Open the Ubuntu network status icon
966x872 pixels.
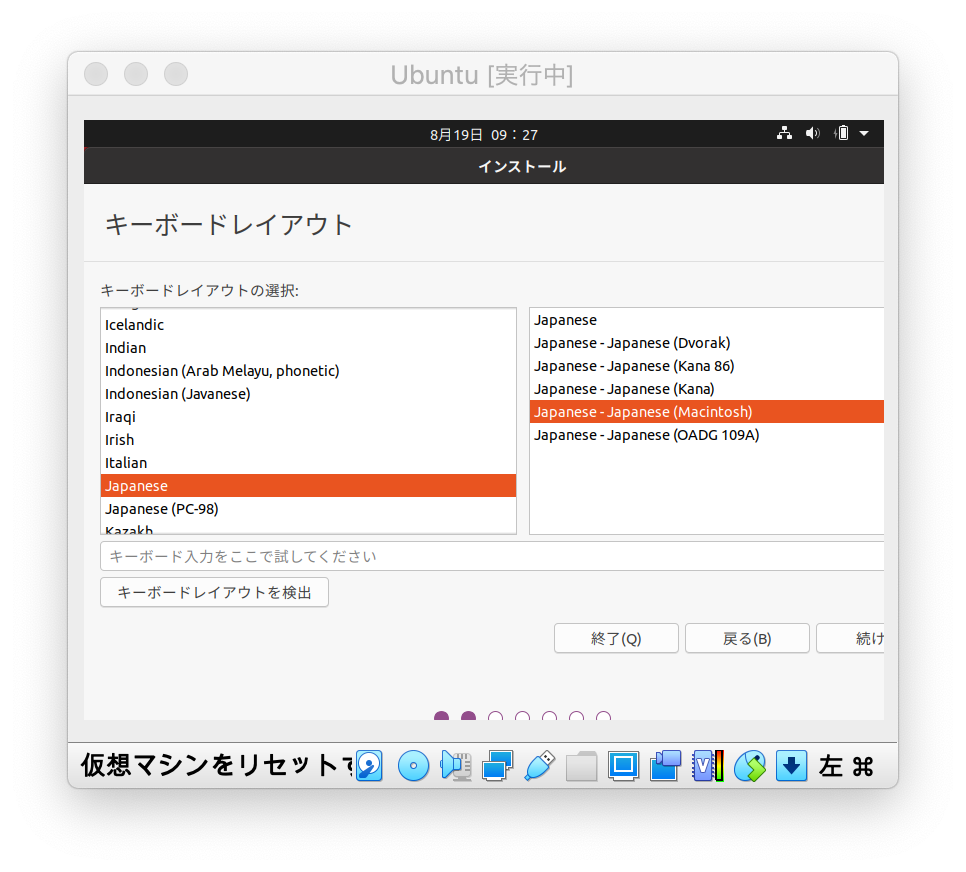(784, 133)
